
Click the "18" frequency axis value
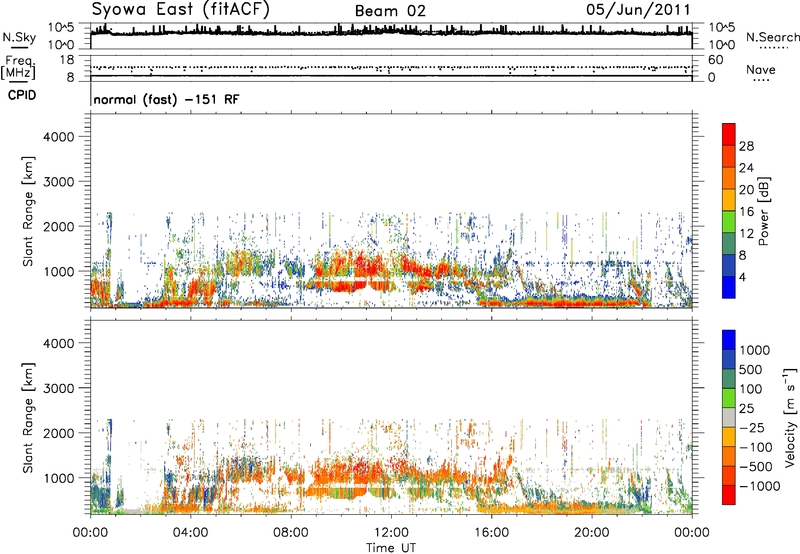tap(66, 60)
